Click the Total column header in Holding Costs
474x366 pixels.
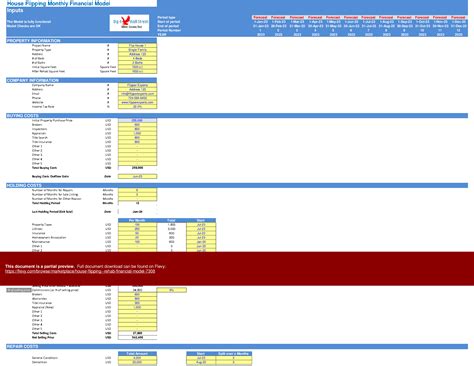(x=171, y=220)
